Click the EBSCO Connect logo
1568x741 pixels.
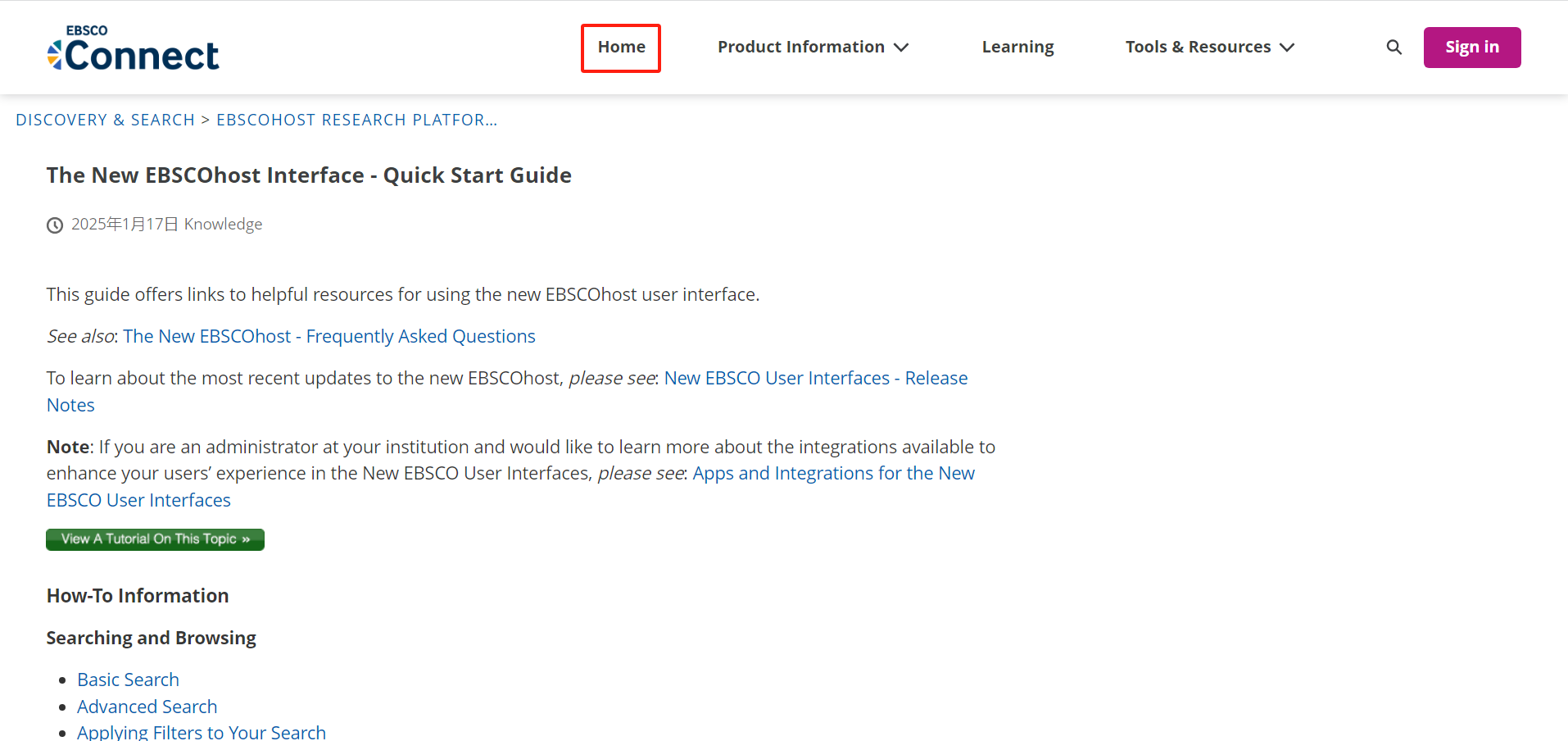point(133,48)
